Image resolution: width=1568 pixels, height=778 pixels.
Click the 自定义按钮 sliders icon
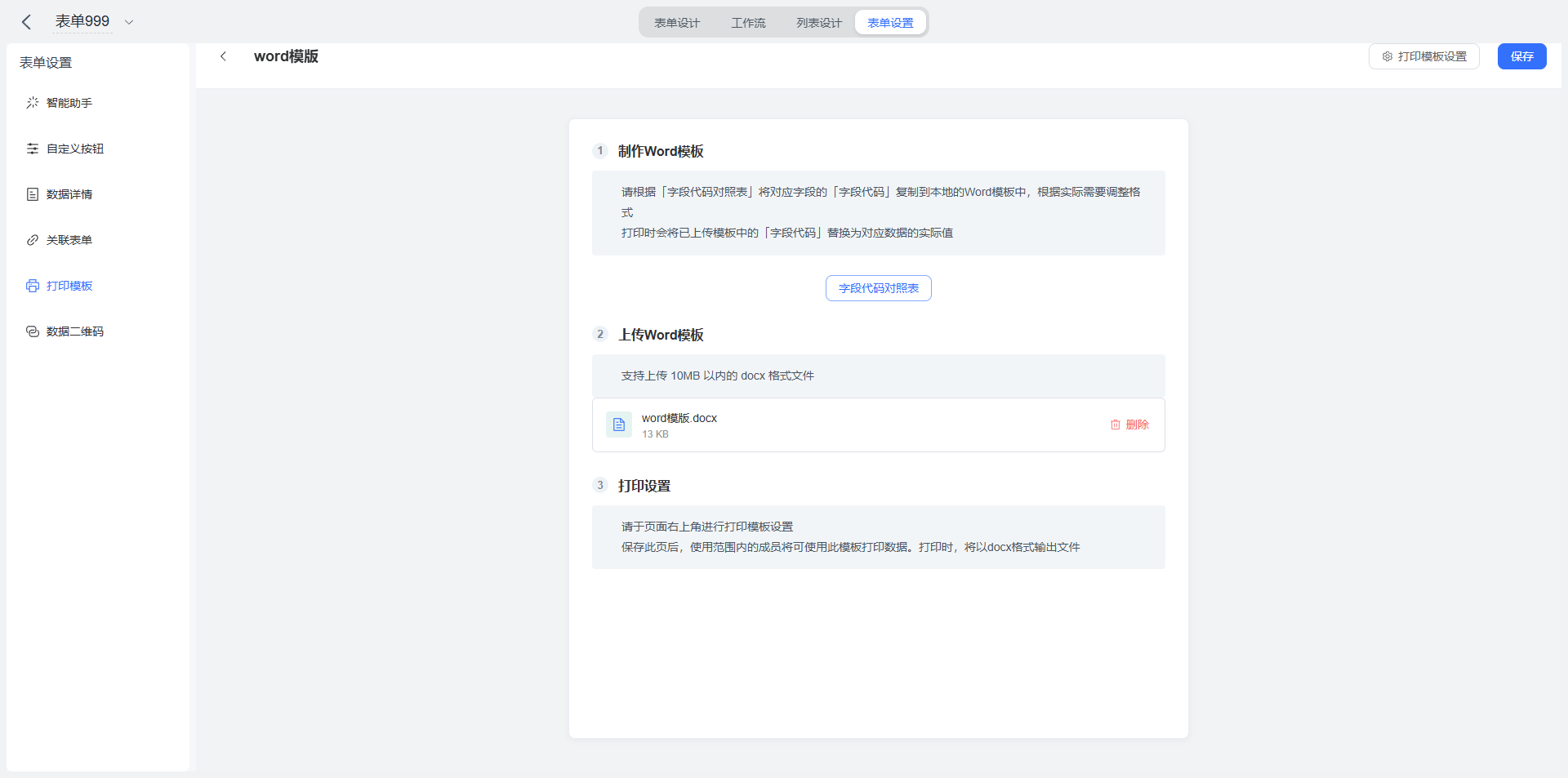[33, 148]
